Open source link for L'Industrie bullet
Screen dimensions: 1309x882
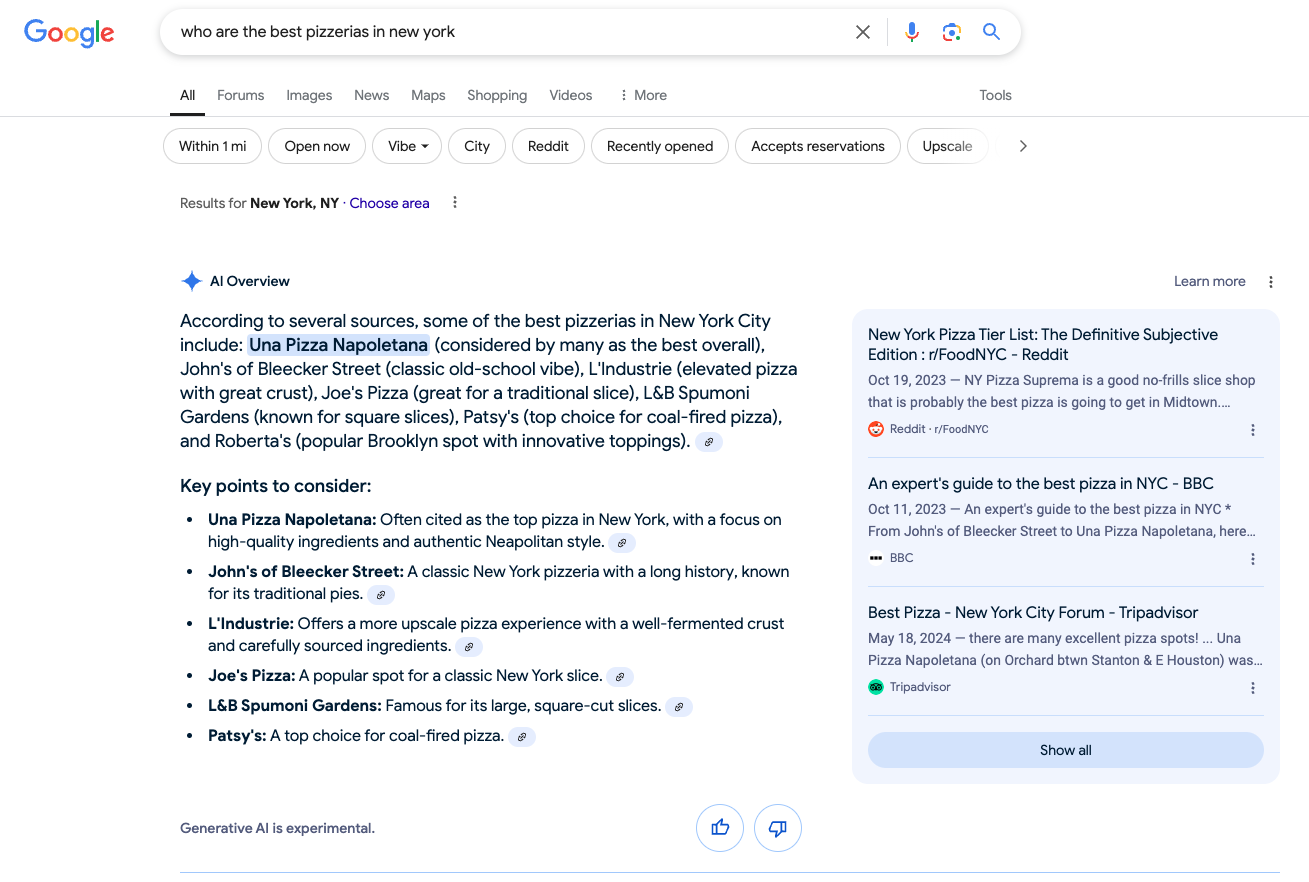(x=469, y=647)
